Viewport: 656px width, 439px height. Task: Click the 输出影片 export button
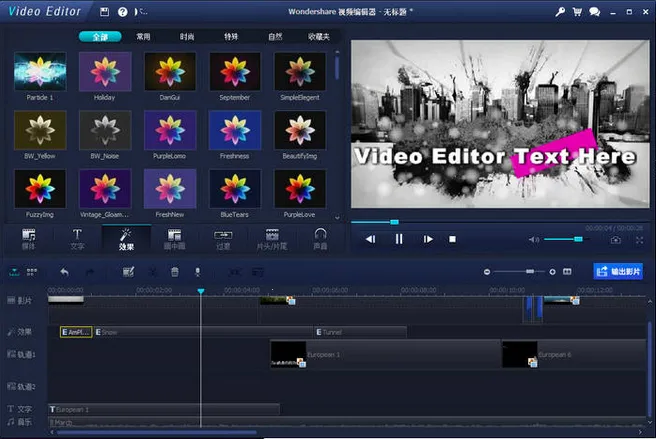pyautogui.click(x=617, y=271)
